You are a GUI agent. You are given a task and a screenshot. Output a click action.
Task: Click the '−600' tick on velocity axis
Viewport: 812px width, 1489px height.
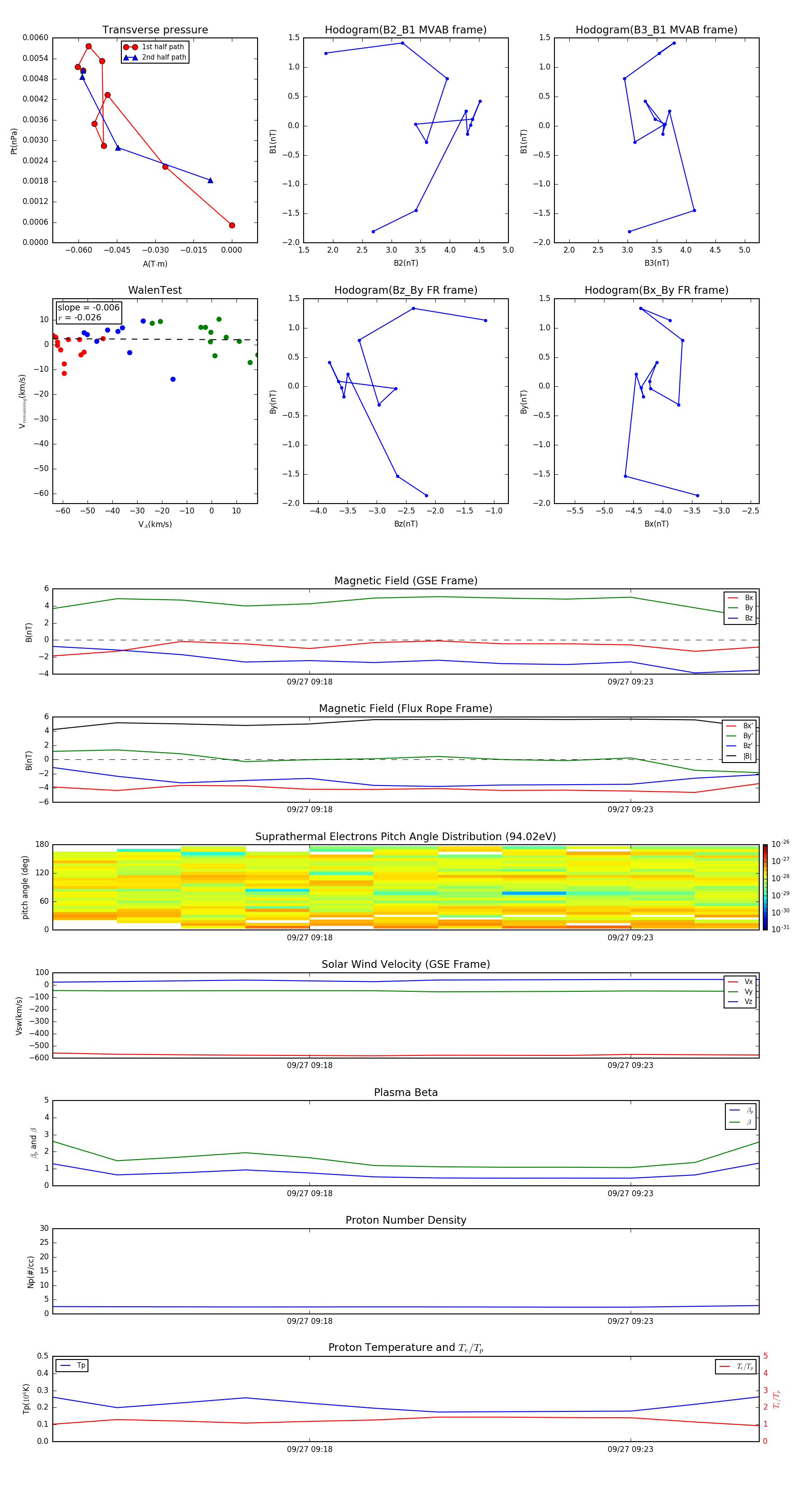[x=38, y=1058]
